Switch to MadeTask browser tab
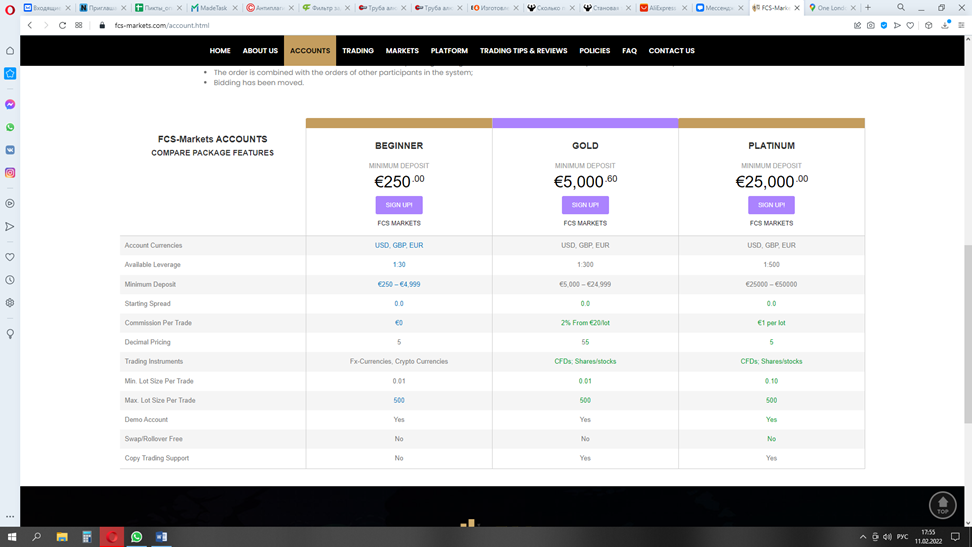Screen dimensions: 972x547 (213, 7)
